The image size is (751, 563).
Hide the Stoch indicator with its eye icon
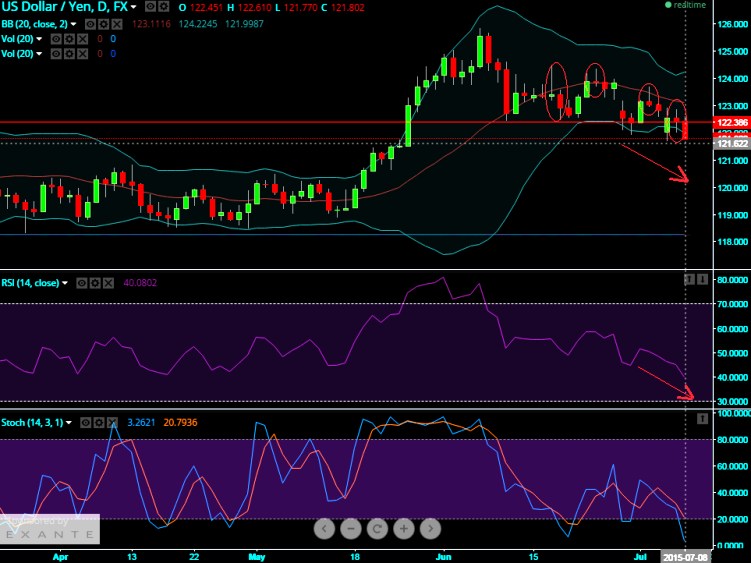[86, 423]
